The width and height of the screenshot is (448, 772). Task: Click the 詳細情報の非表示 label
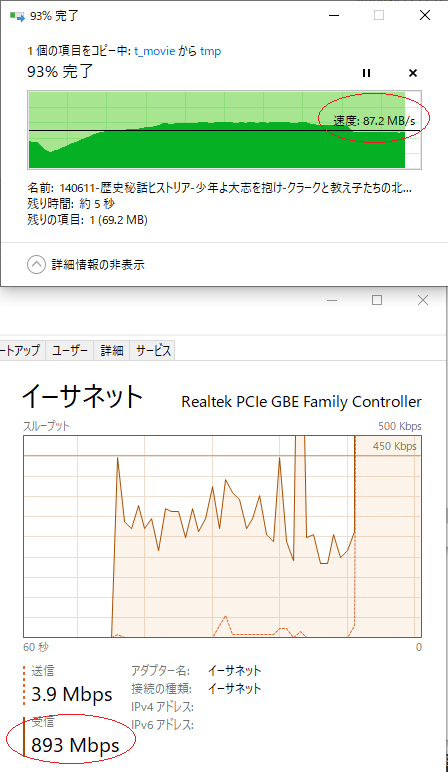pyautogui.click(x=98, y=264)
